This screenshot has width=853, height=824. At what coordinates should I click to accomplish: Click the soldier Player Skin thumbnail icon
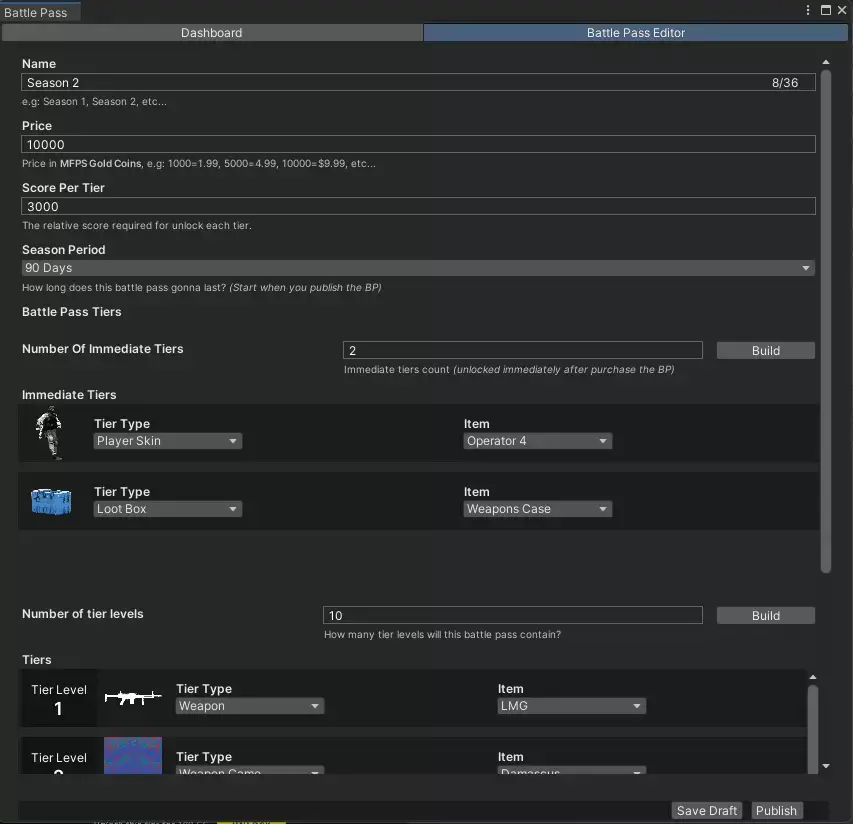(48, 433)
